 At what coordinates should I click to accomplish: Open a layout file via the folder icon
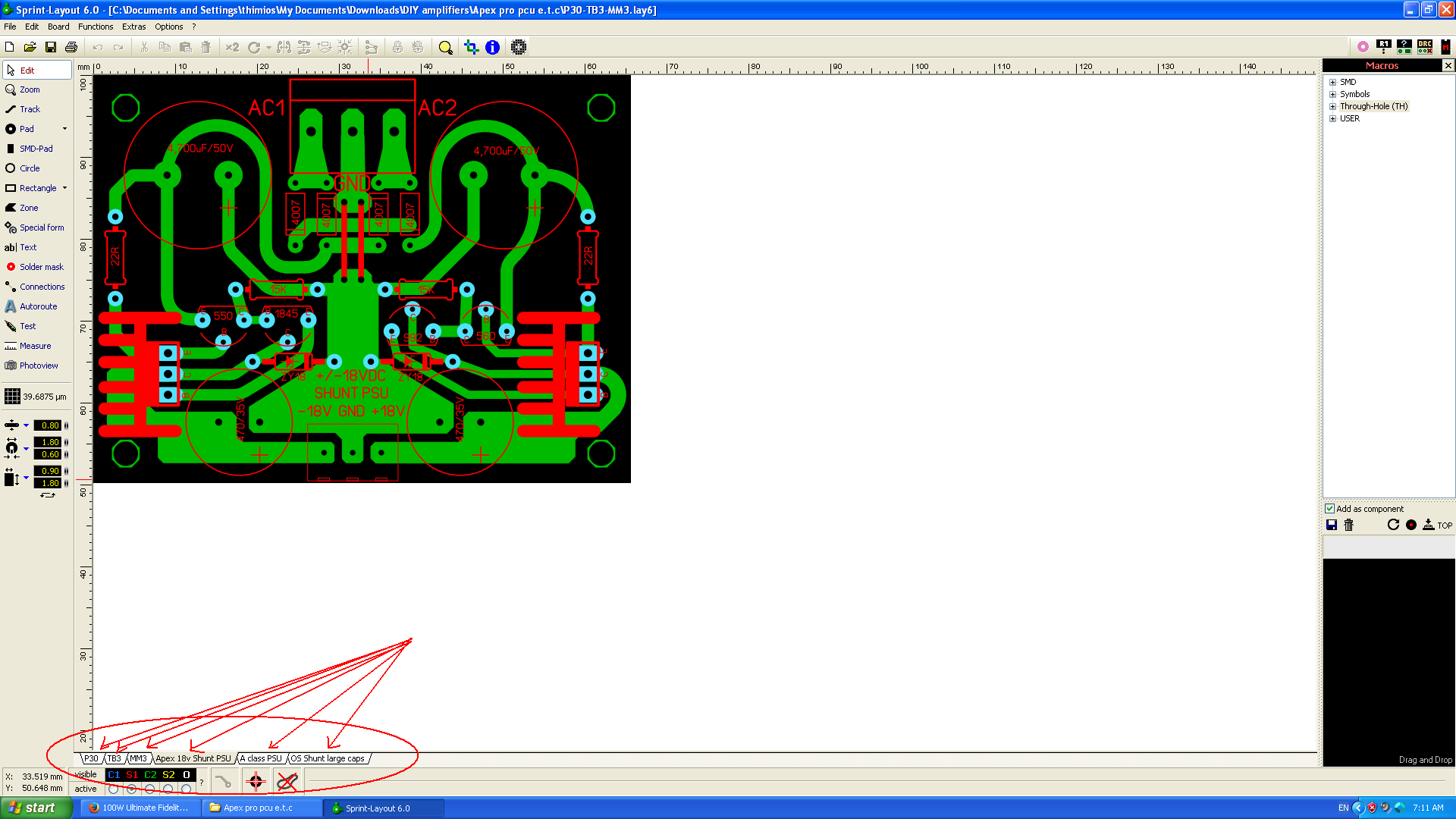coord(30,47)
